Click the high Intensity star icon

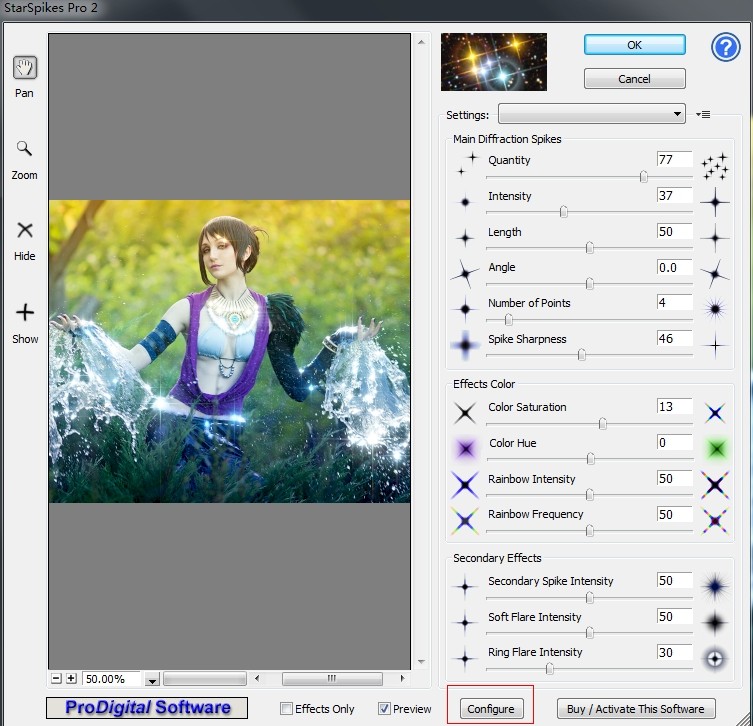tap(715, 202)
